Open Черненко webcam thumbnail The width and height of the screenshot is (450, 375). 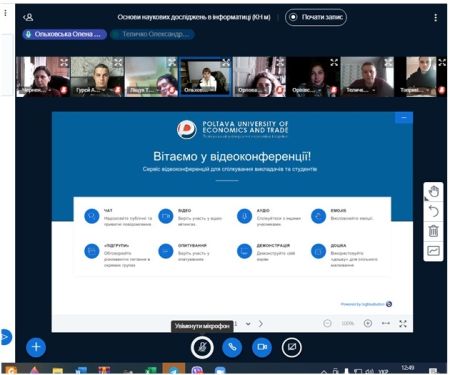click(x=43, y=77)
